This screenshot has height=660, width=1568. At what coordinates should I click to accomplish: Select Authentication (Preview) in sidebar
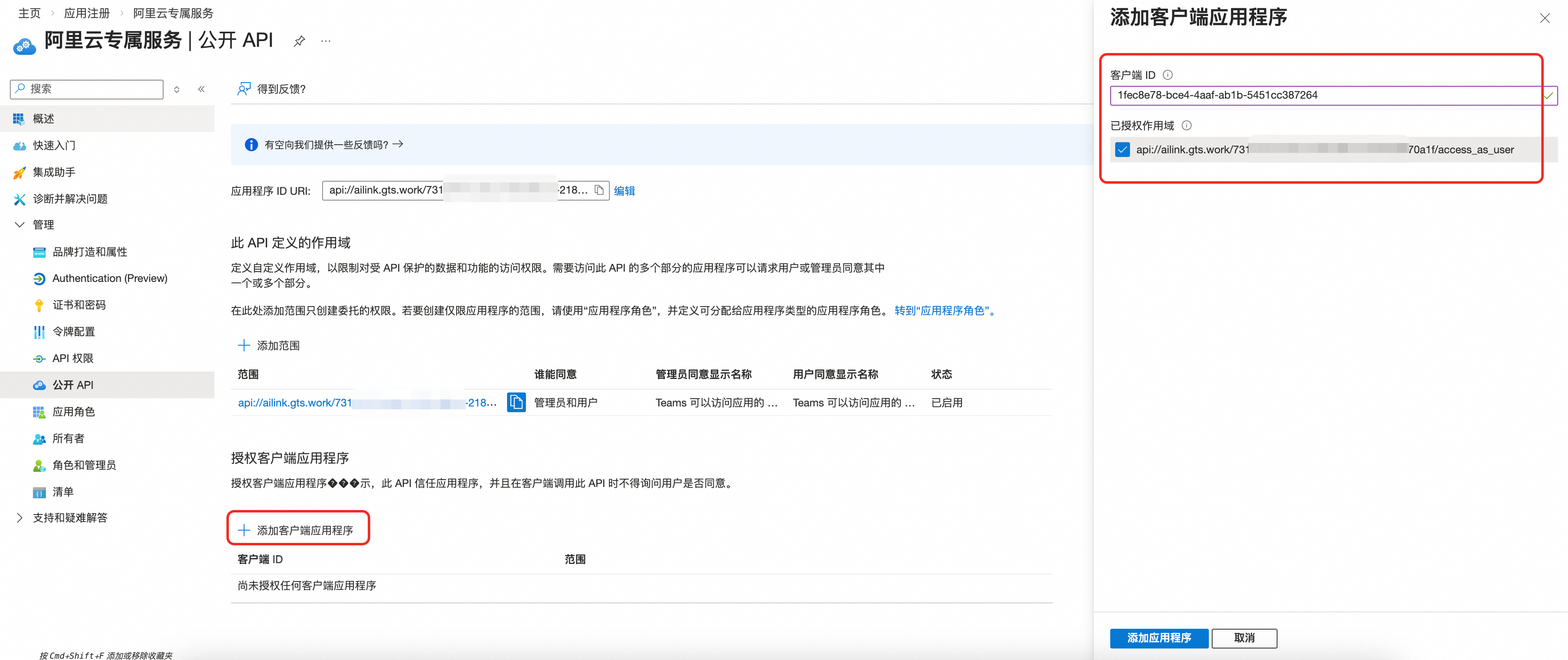tap(110, 278)
